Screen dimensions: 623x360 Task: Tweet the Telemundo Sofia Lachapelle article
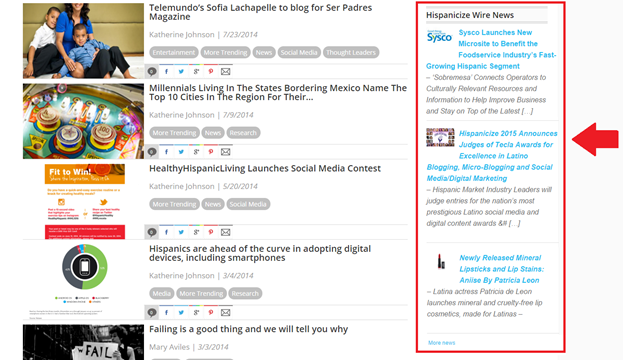pos(181,72)
